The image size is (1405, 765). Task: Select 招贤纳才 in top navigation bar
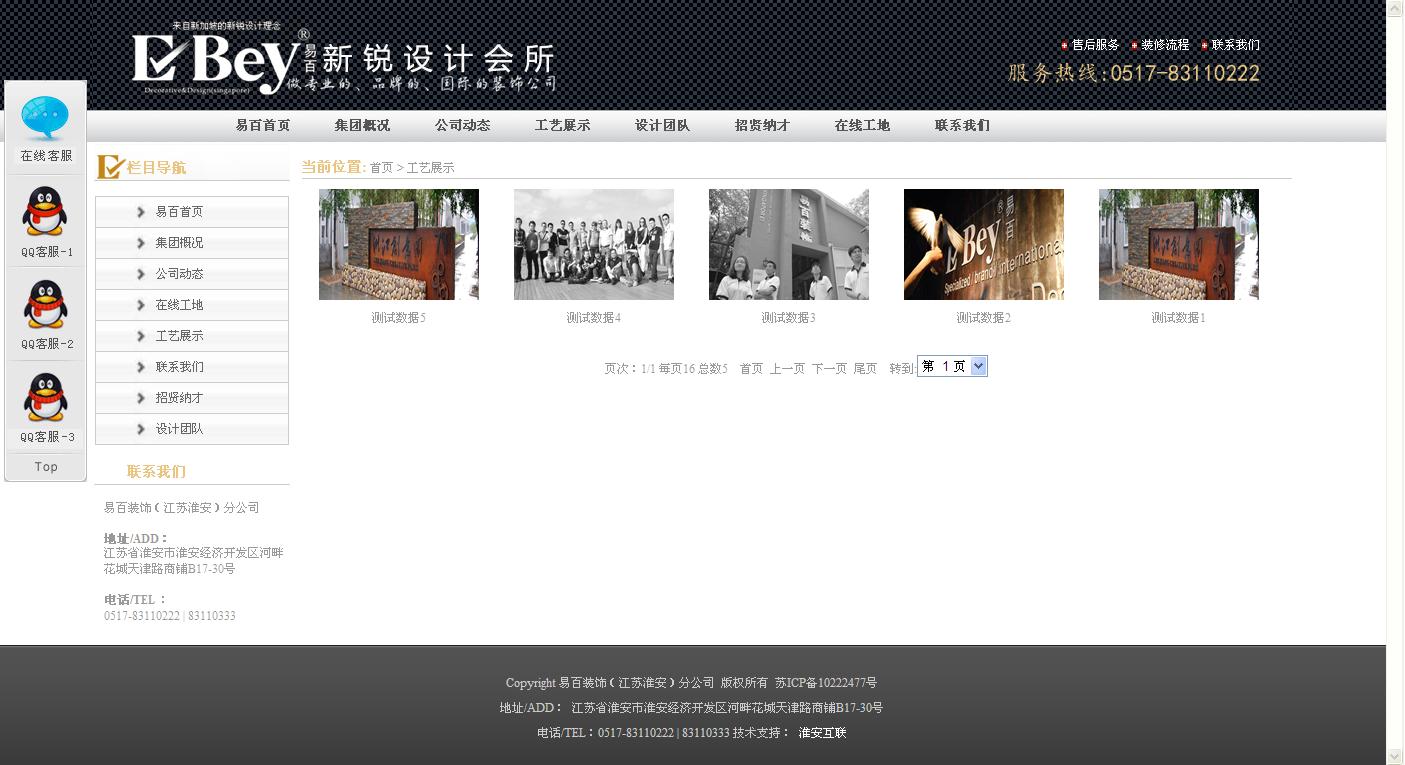[762, 126]
